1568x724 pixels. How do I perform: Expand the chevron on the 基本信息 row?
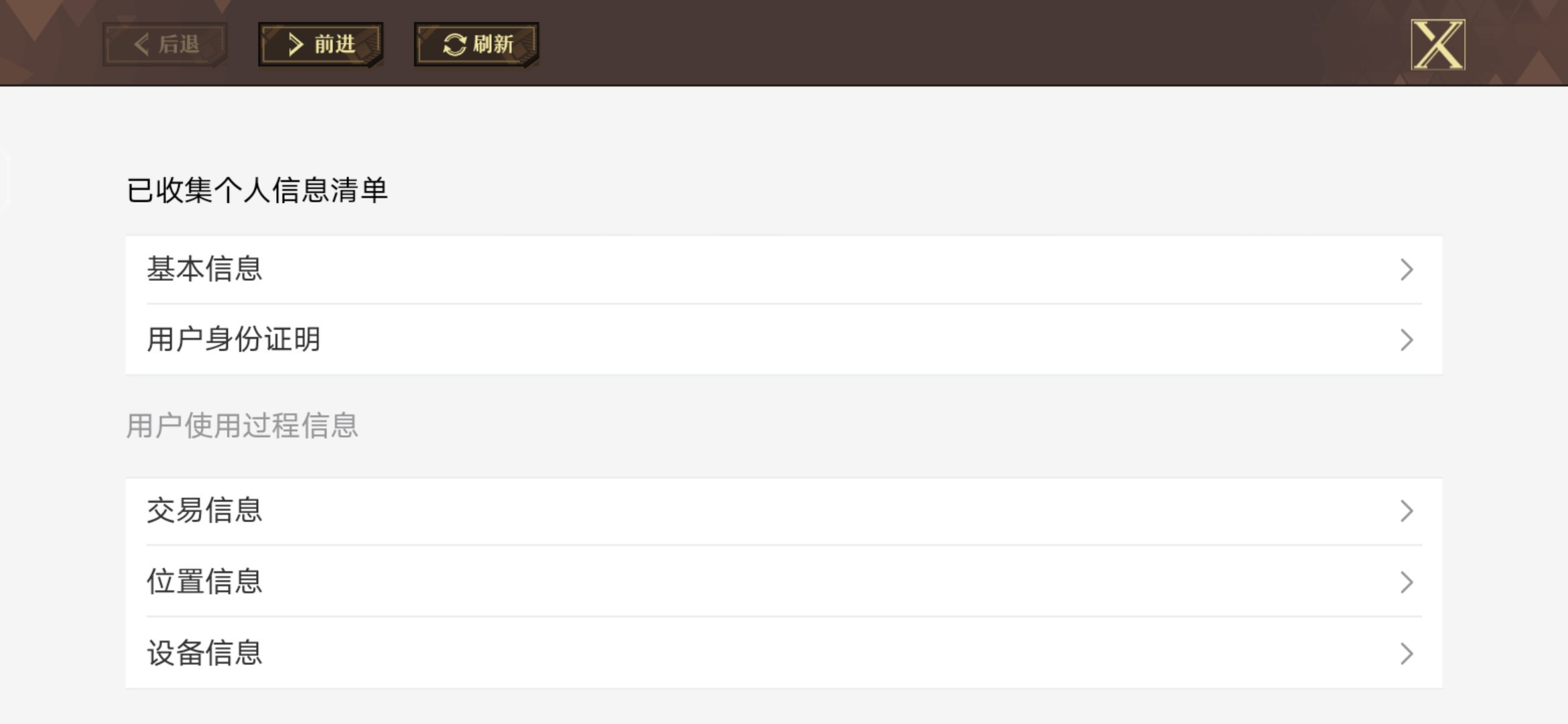[x=1407, y=269]
